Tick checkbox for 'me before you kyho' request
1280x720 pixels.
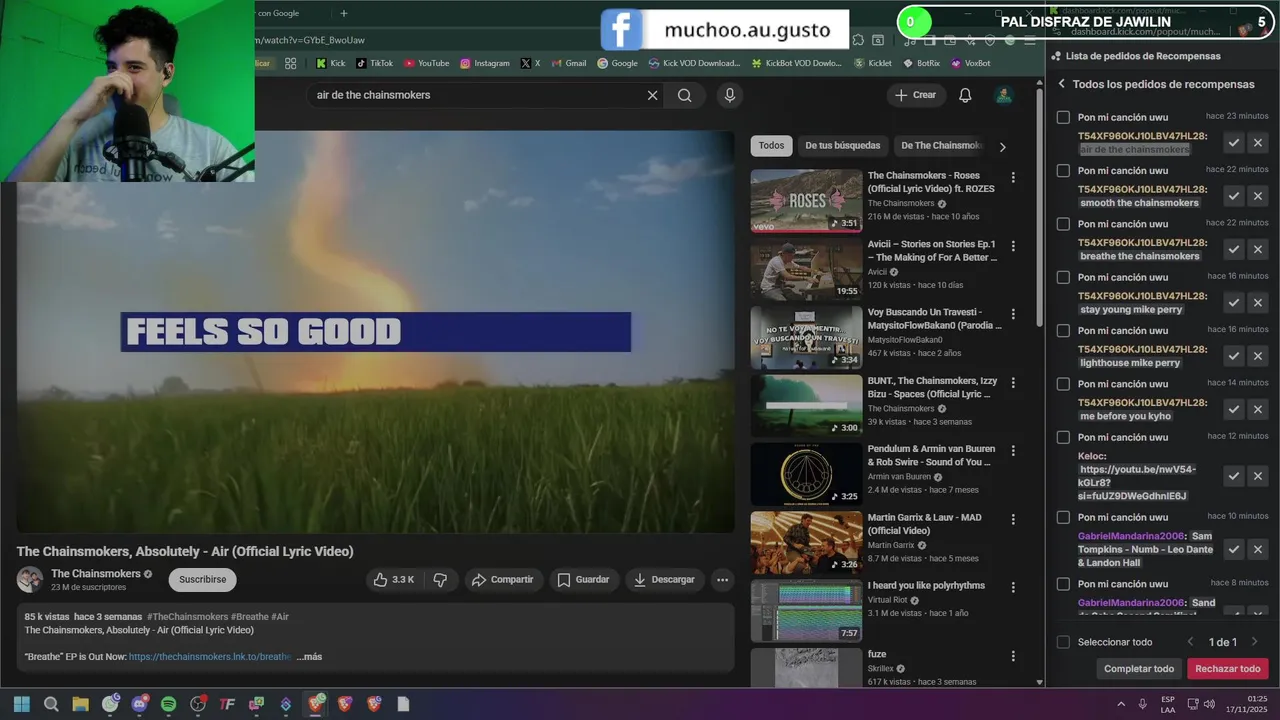coord(1063,384)
